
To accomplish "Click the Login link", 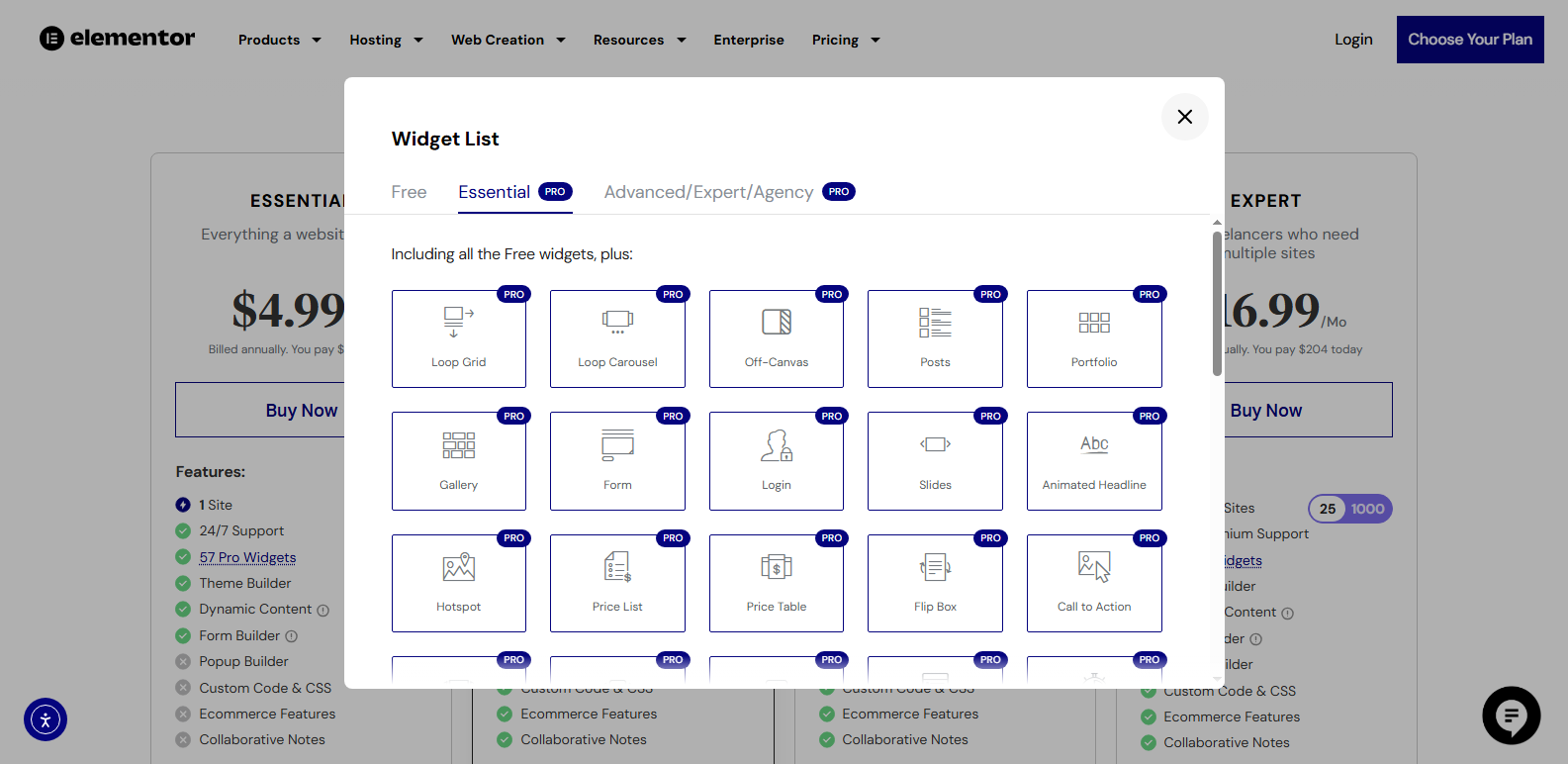I will tap(1353, 40).
